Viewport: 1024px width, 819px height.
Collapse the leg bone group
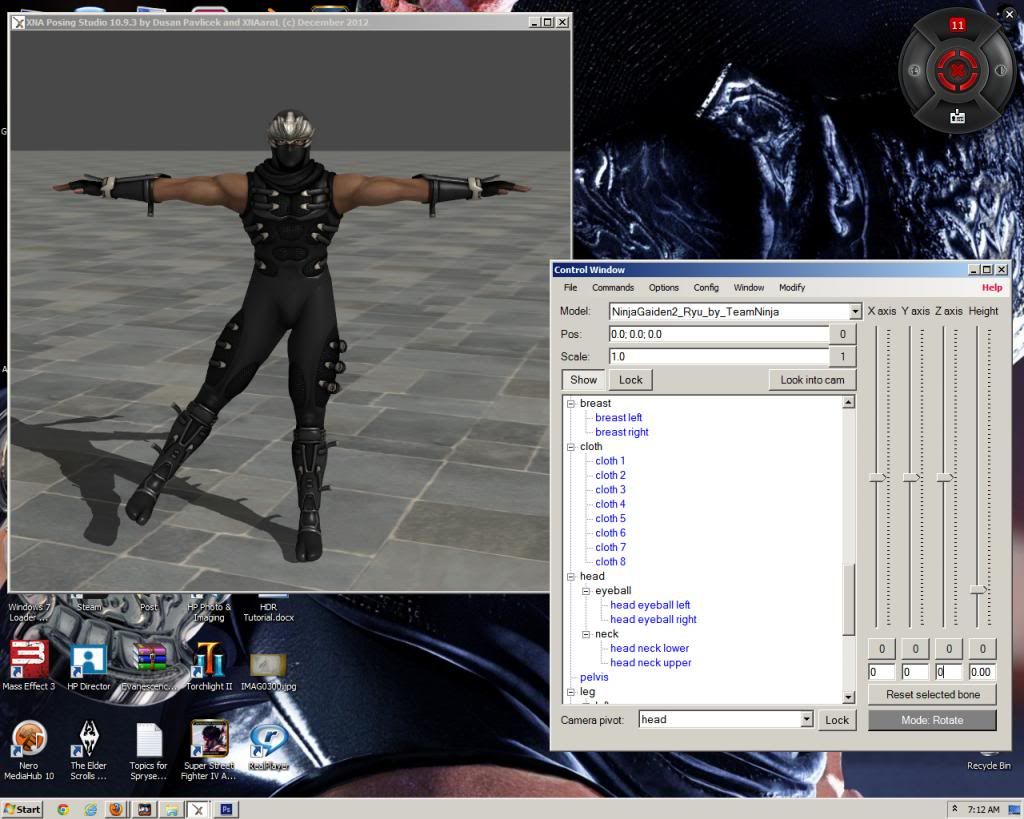pyautogui.click(x=571, y=692)
